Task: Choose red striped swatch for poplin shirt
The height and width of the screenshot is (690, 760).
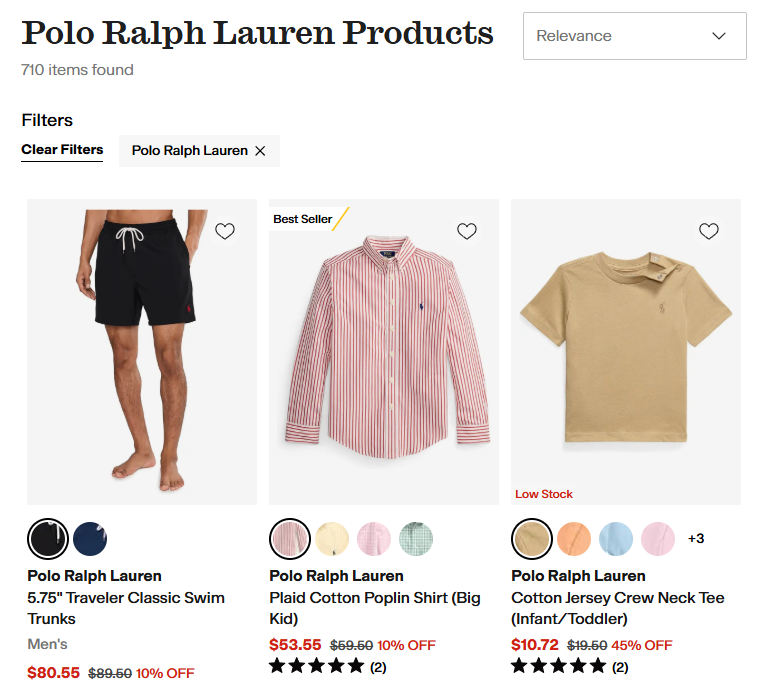Action: [x=290, y=539]
